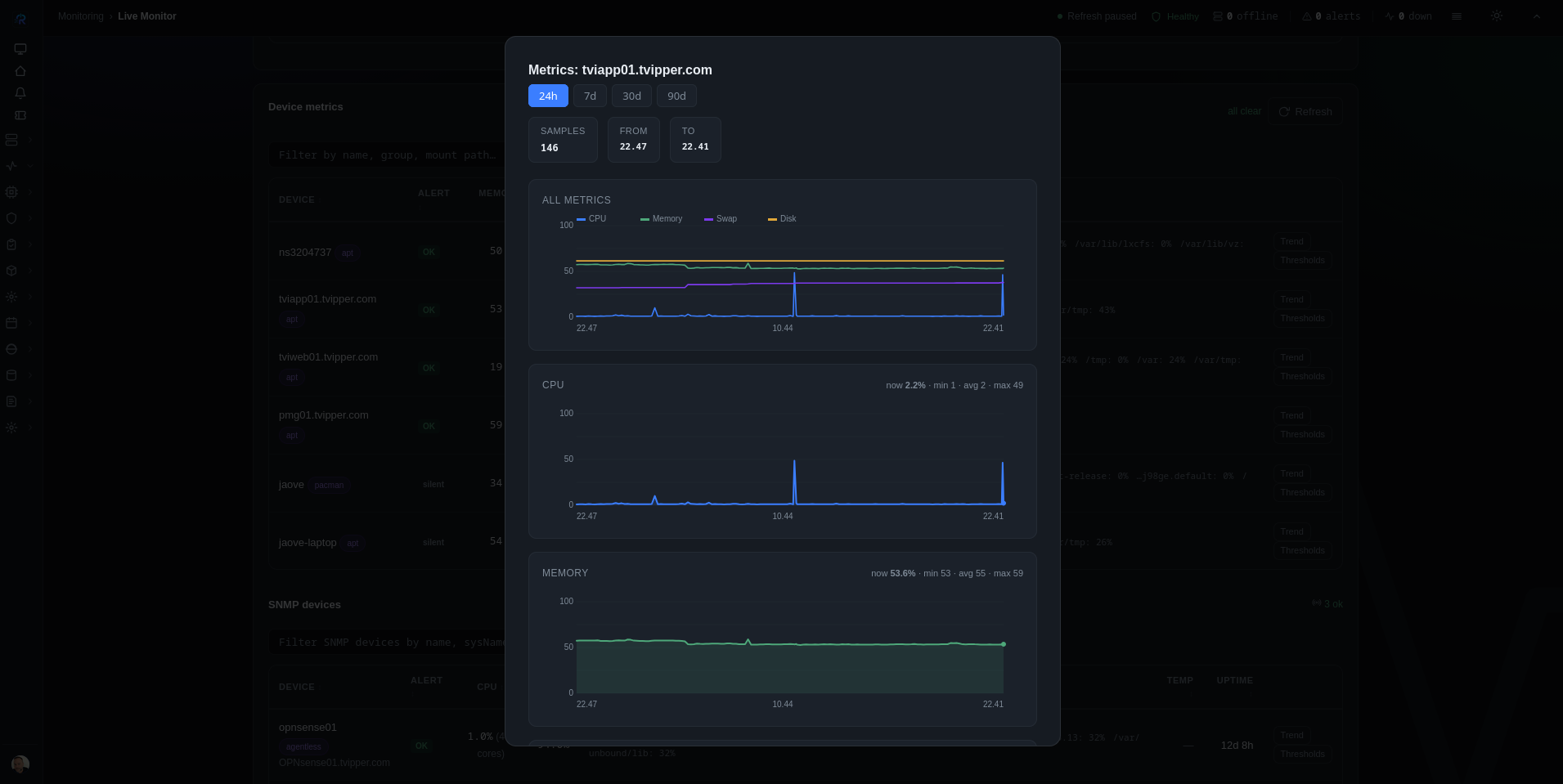Switch to the 90d range tab
Image resolution: width=1563 pixels, height=784 pixels.
tap(676, 96)
